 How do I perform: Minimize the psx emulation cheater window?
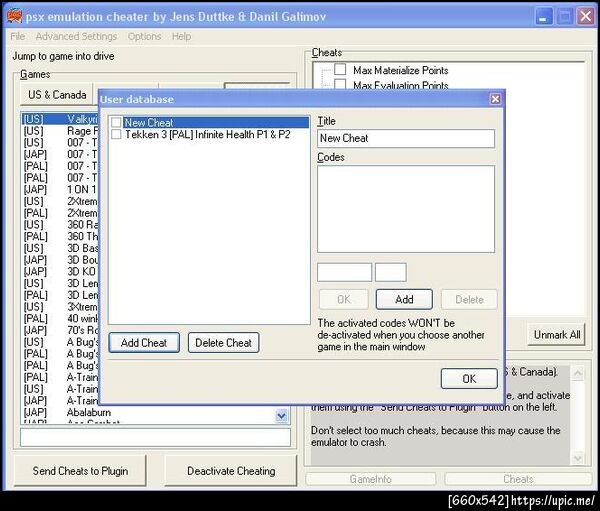tap(543, 16)
